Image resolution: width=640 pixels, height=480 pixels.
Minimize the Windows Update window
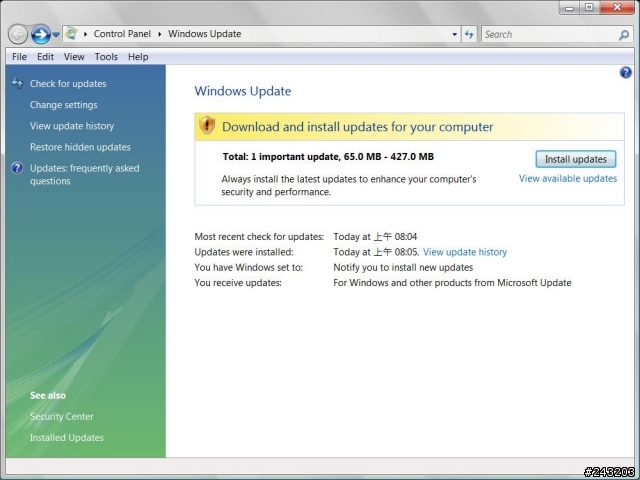569,7
